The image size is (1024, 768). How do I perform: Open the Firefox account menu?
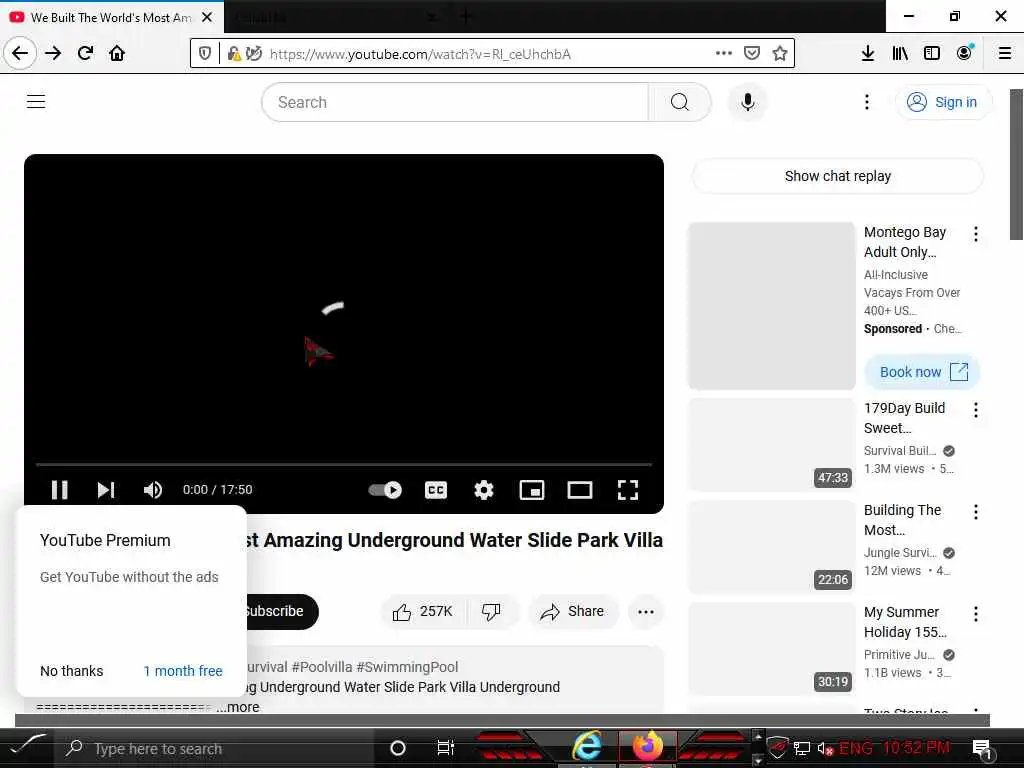coord(965,53)
